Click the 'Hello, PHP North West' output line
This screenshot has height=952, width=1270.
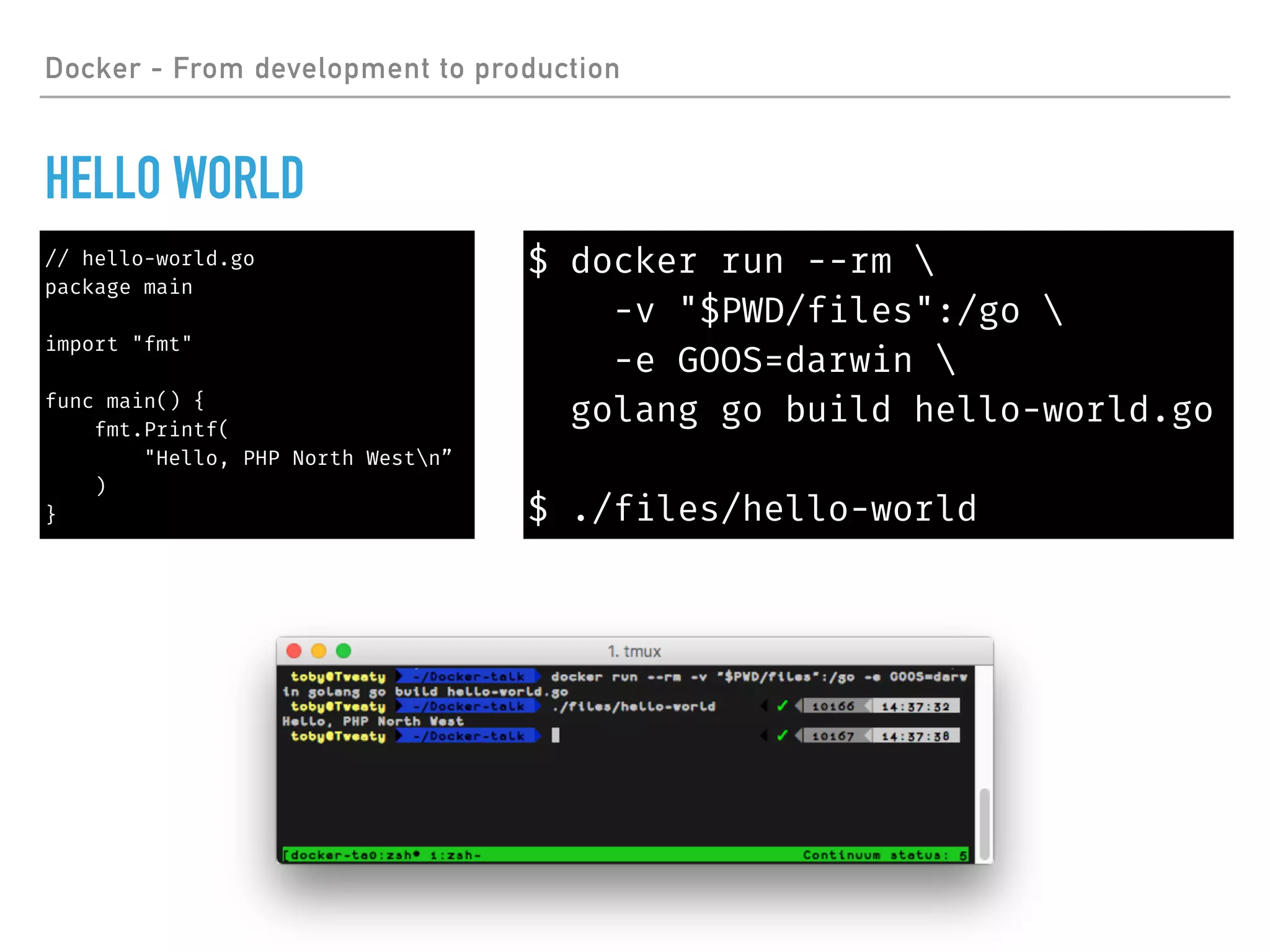(x=373, y=721)
